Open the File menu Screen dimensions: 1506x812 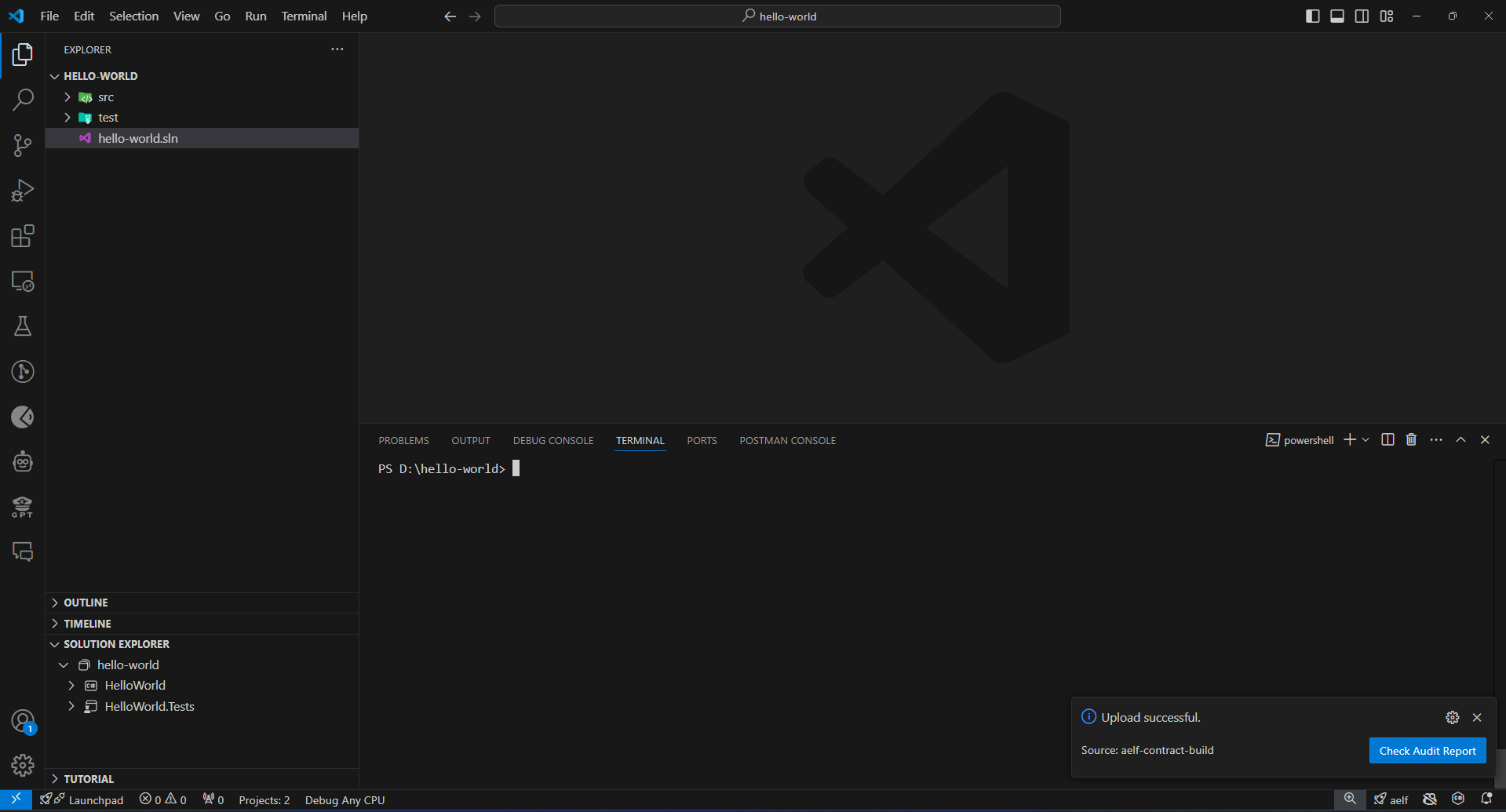click(49, 16)
